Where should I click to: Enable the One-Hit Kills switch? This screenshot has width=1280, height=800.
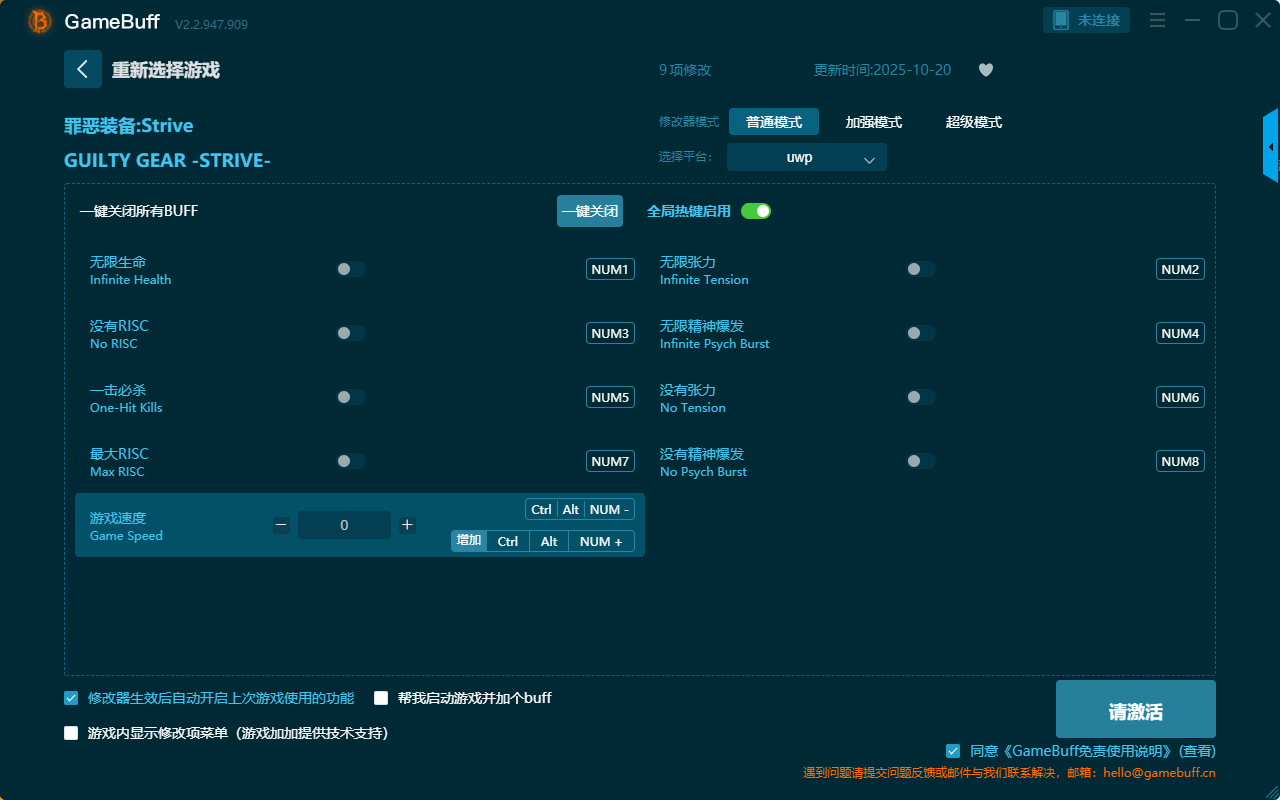click(351, 397)
